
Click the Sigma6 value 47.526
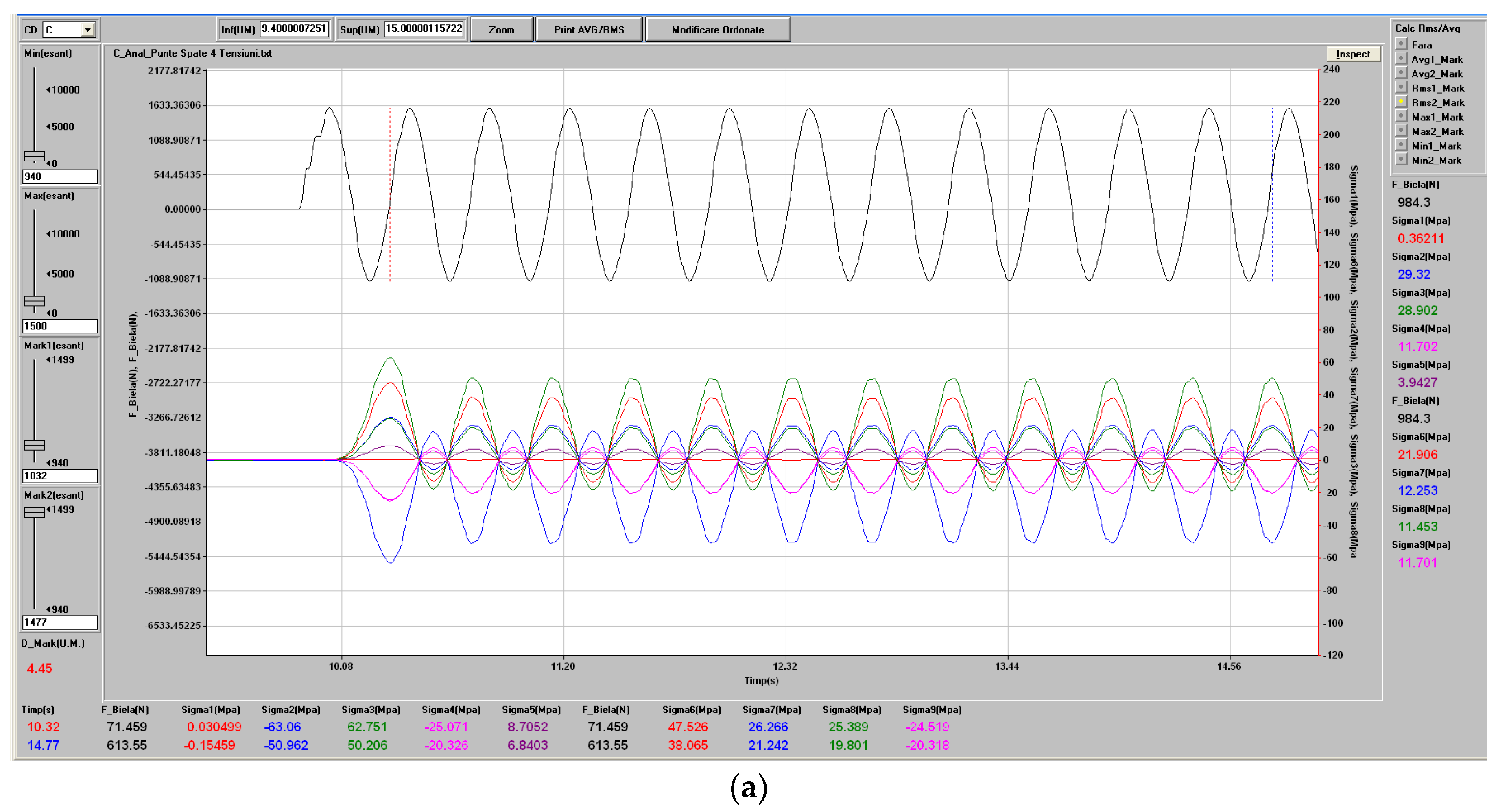point(688,727)
